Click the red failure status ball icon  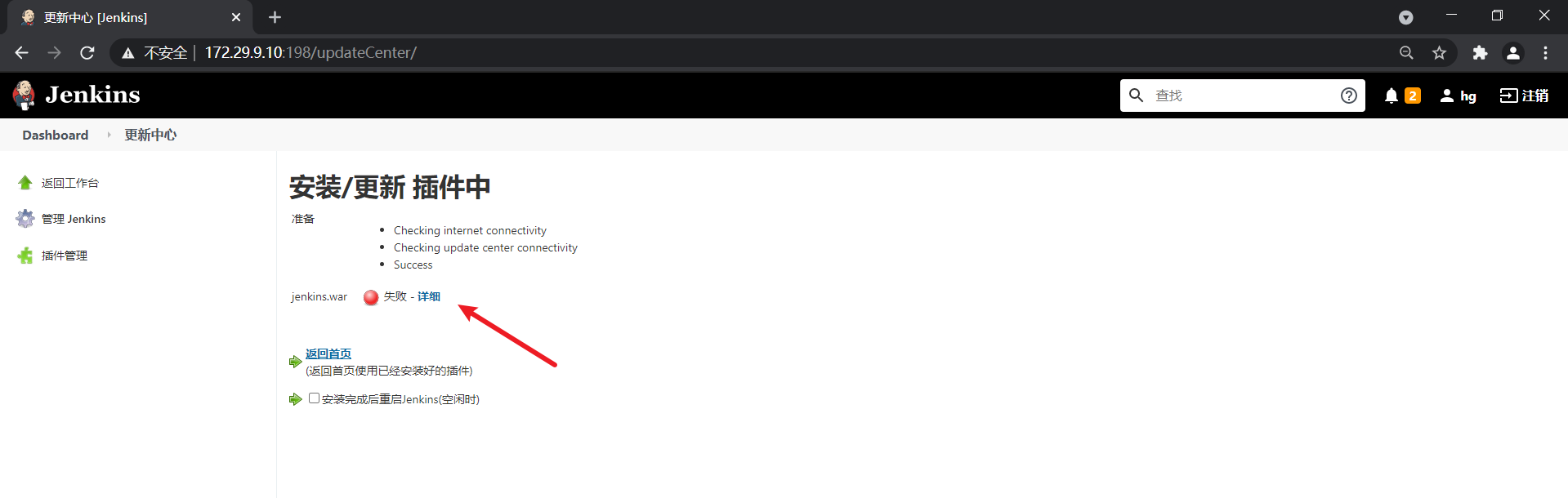point(371,297)
